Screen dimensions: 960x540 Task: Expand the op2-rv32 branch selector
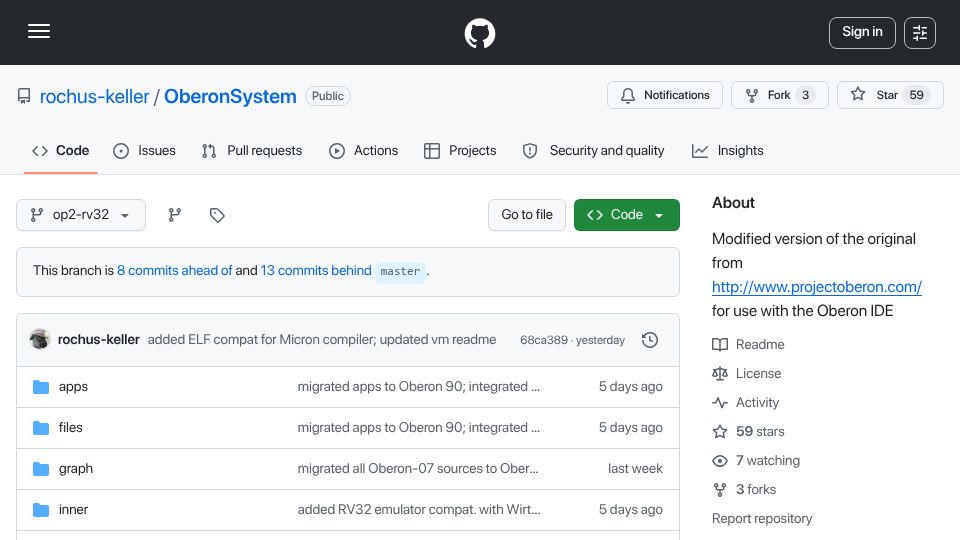point(81,215)
